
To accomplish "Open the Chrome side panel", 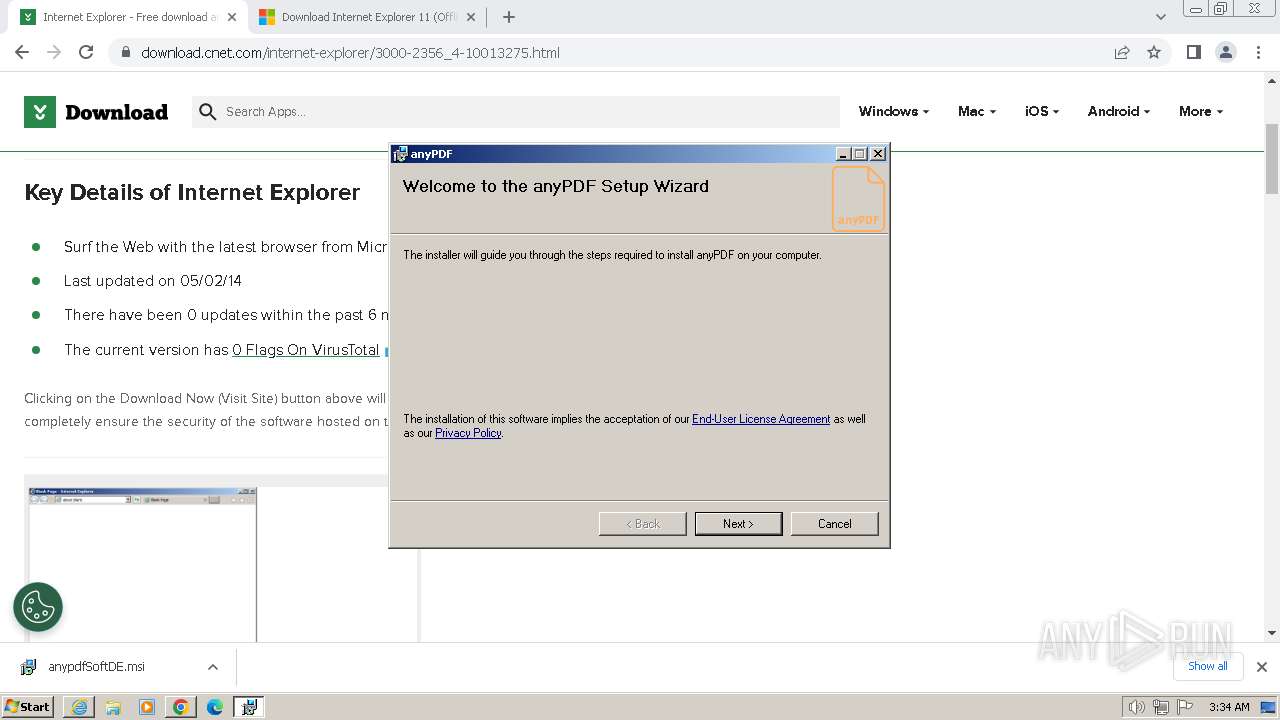I will [1193, 52].
